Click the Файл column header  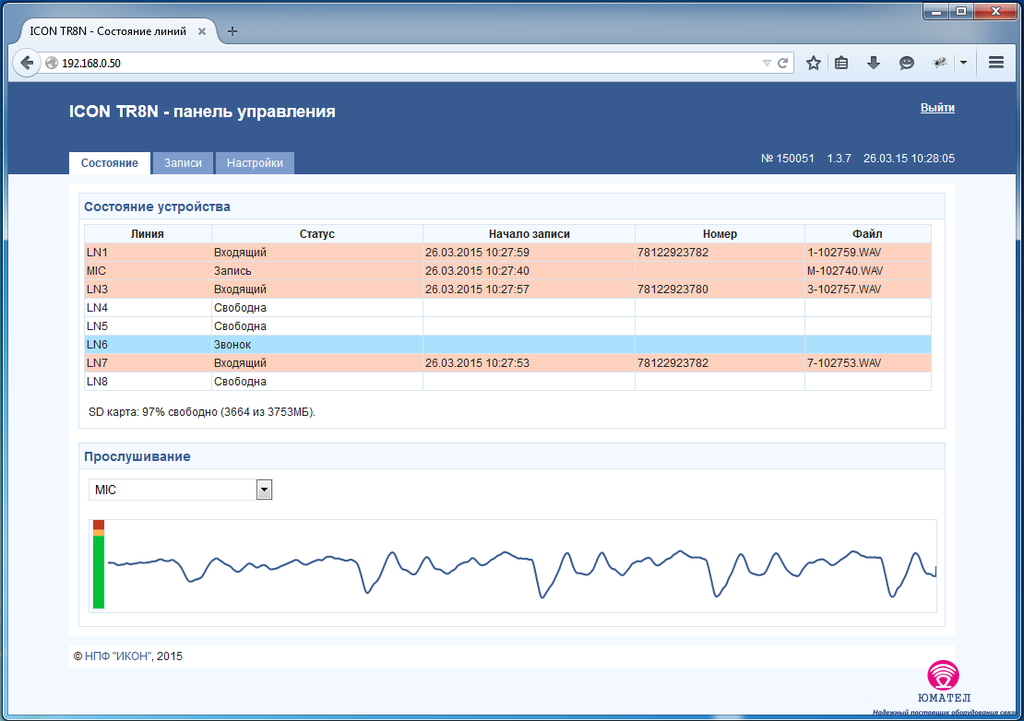point(867,234)
